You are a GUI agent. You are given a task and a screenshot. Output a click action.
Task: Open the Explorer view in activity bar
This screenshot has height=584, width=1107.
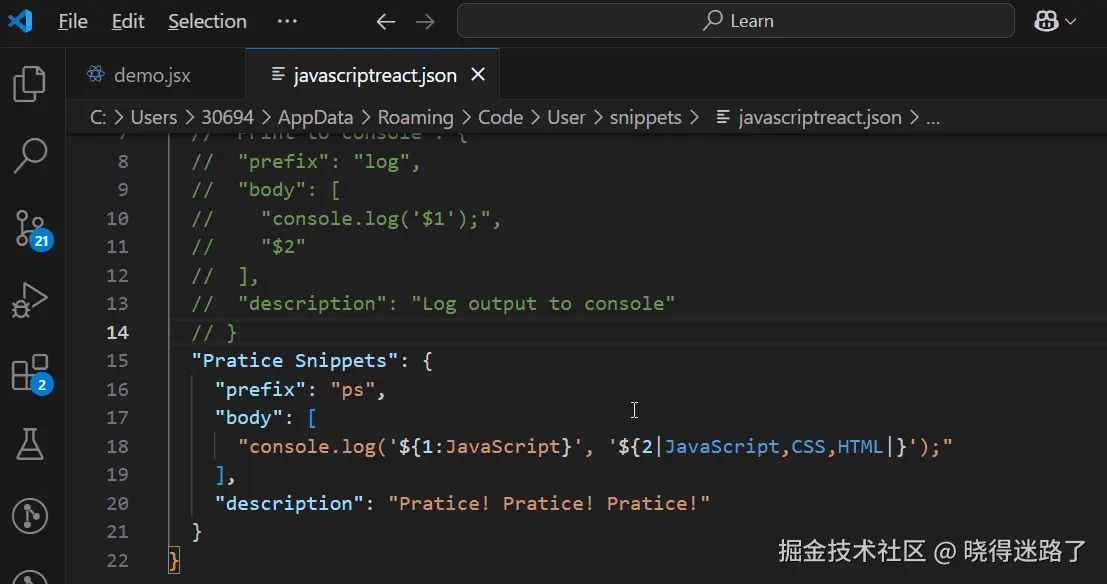(30, 84)
